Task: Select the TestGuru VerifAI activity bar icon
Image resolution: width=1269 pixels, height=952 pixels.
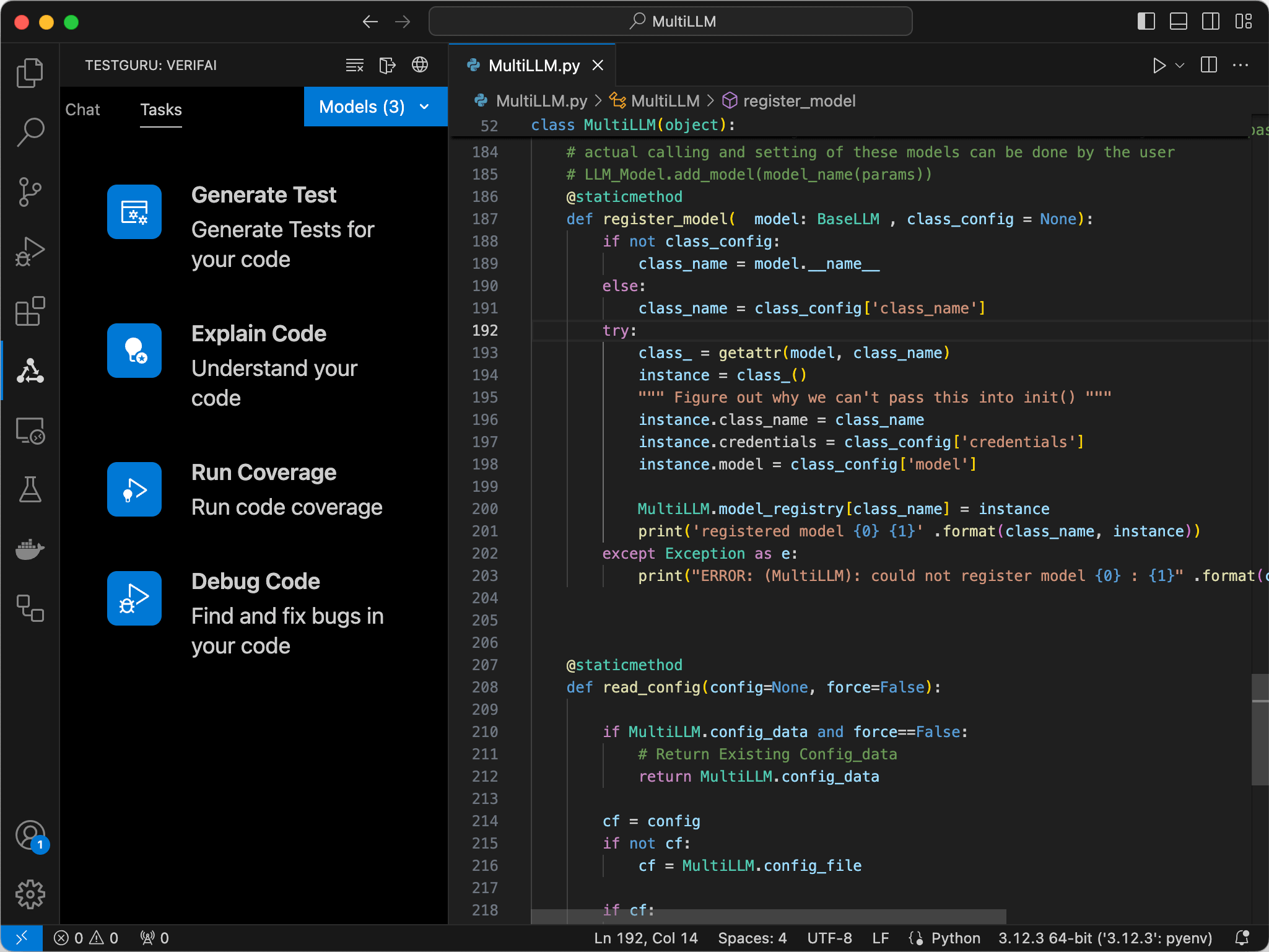Action: tap(30, 370)
